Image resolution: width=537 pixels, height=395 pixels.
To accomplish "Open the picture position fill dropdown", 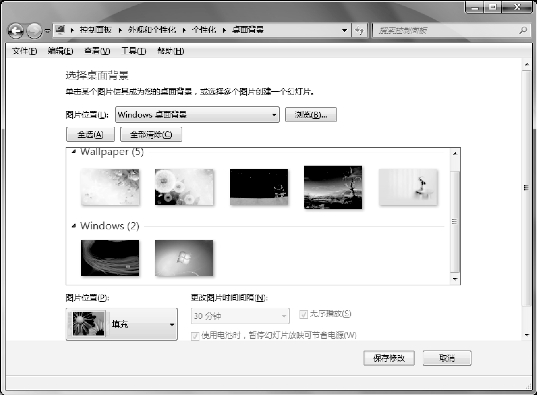I will pyautogui.click(x=122, y=324).
